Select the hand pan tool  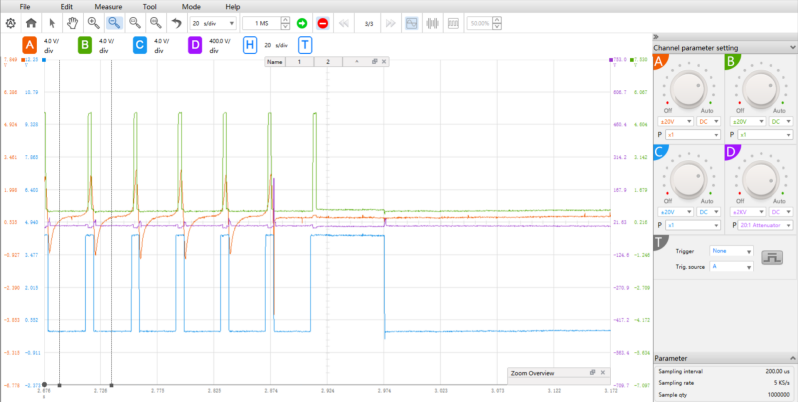coord(72,22)
